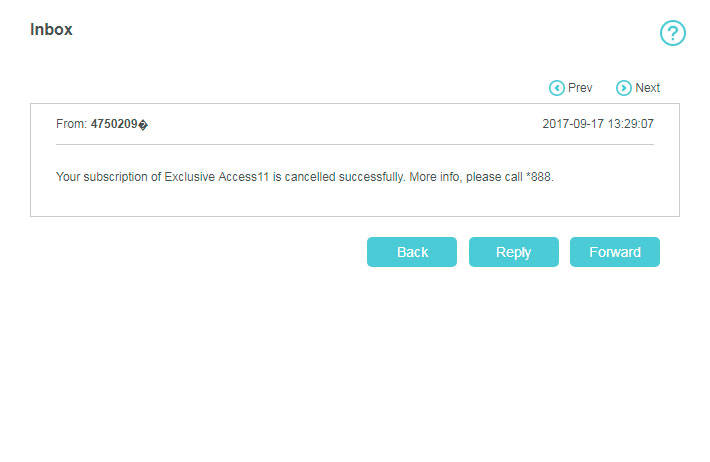Go to next message via Next text
The width and height of the screenshot is (710, 462).
648,88
